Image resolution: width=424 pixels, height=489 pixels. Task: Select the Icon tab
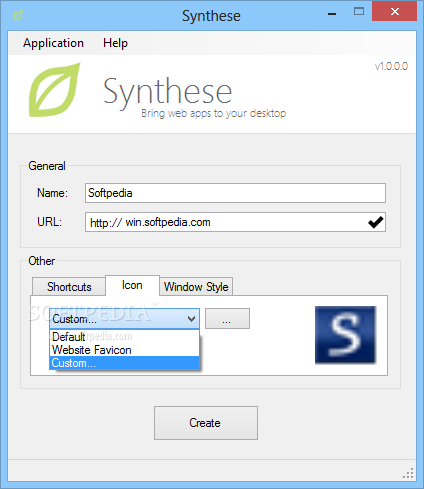point(132,285)
